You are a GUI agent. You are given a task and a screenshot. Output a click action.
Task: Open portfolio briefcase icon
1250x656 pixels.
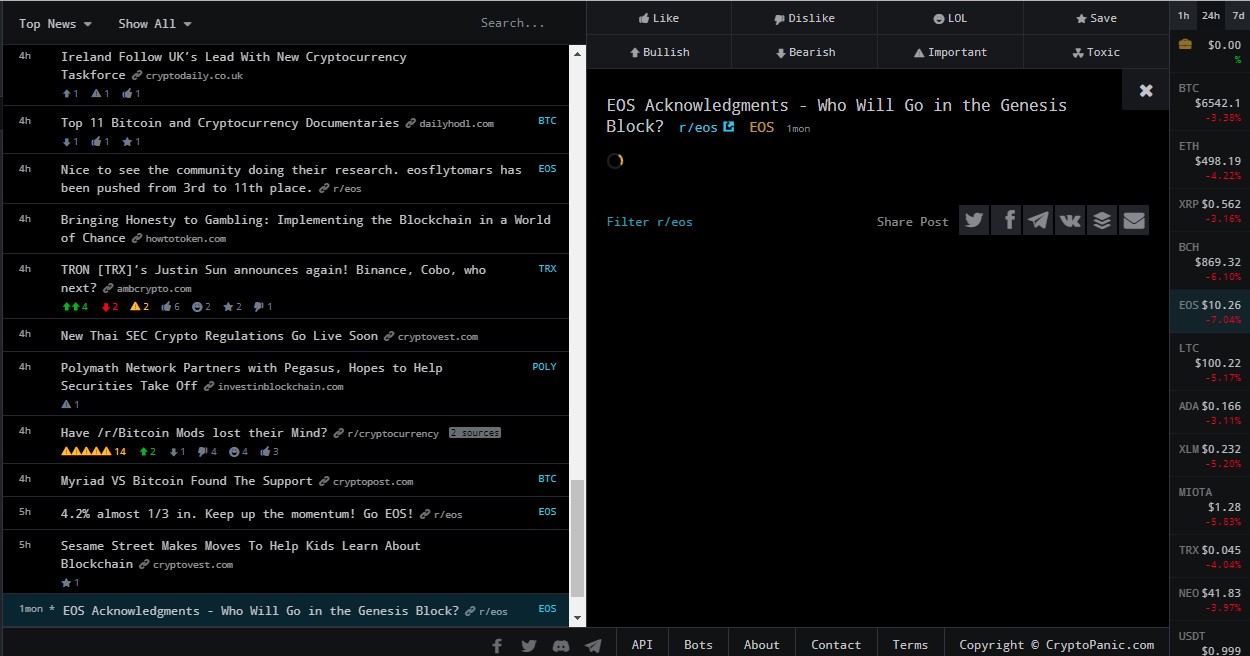(x=1185, y=44)
